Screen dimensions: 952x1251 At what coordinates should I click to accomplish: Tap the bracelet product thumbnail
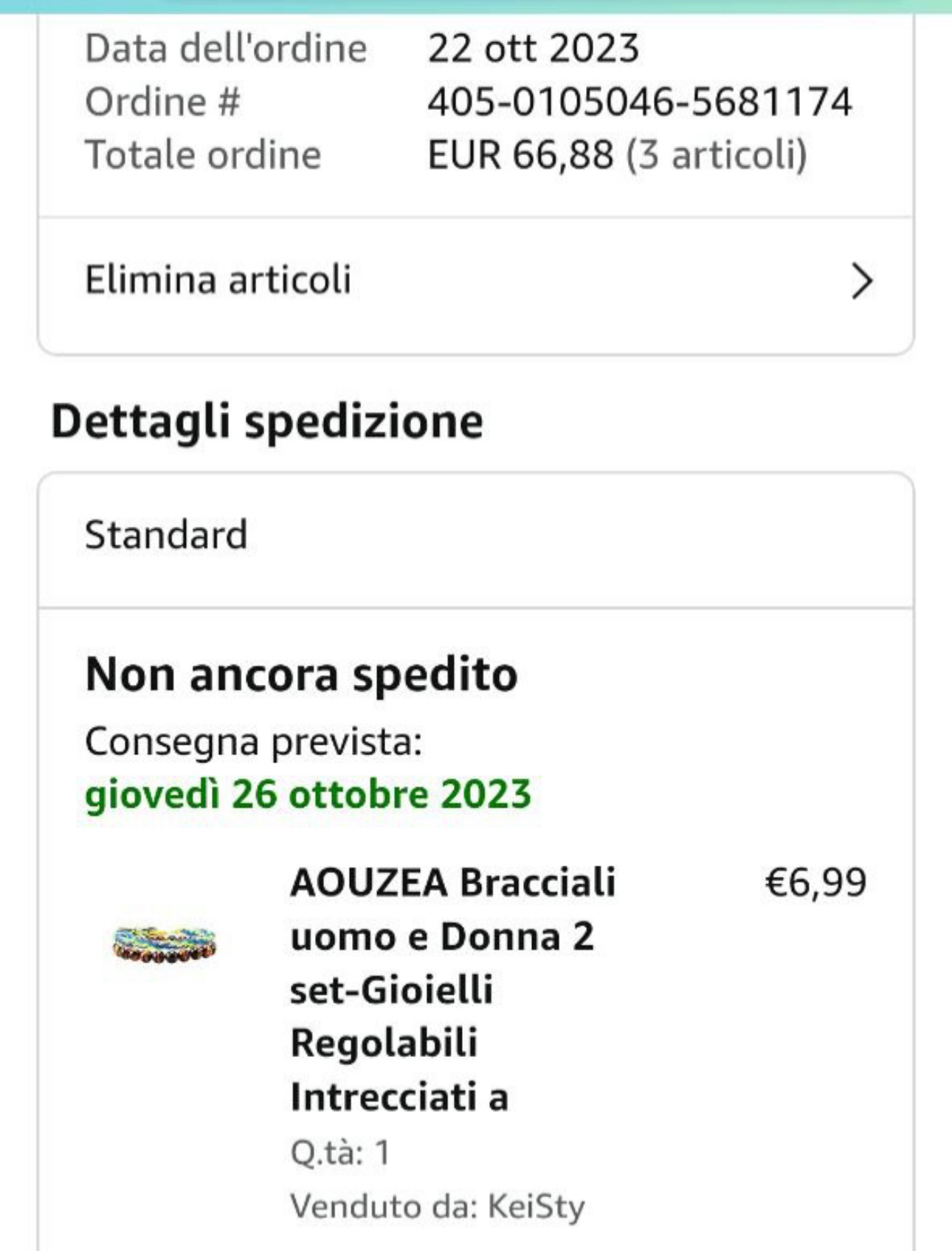164,944
